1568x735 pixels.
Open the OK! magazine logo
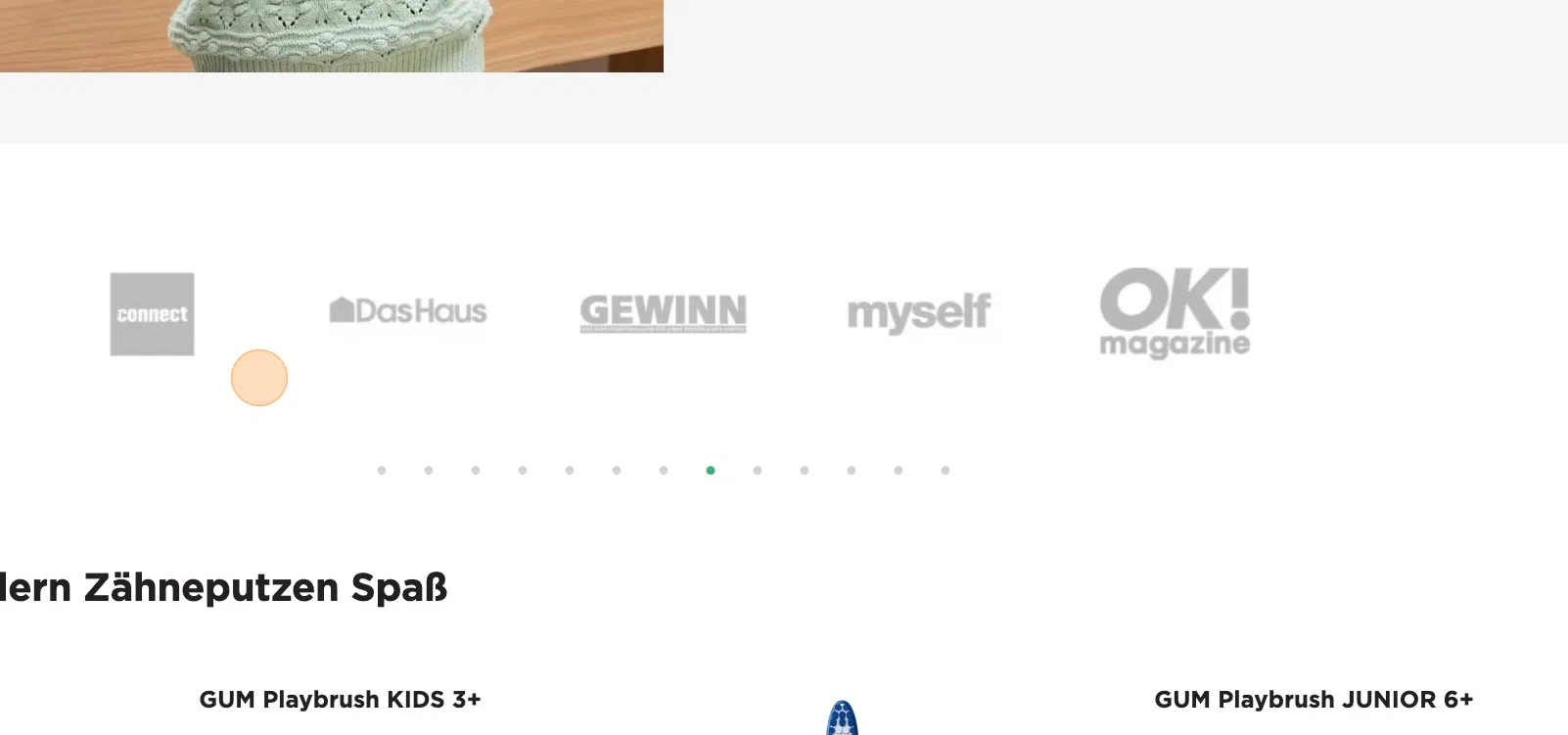coord(1175,313)
